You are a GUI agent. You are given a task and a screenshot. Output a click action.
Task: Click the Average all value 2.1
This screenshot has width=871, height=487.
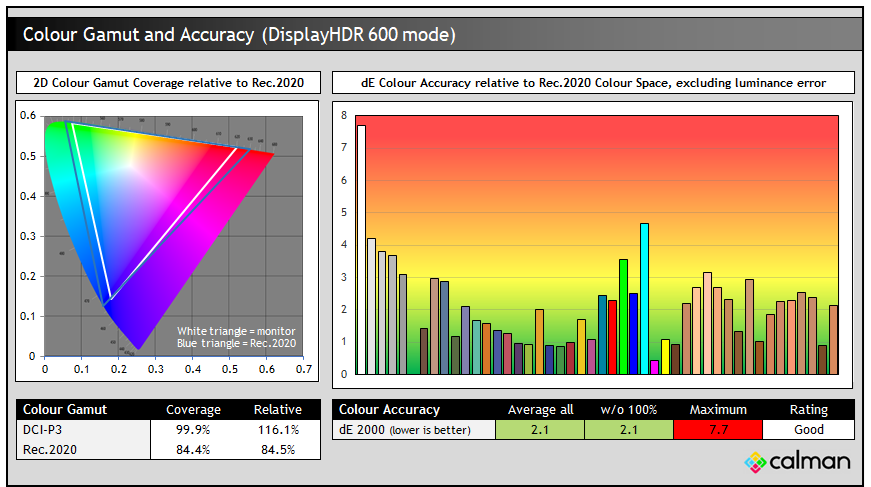pyautogui.click(x=540, y=429)
